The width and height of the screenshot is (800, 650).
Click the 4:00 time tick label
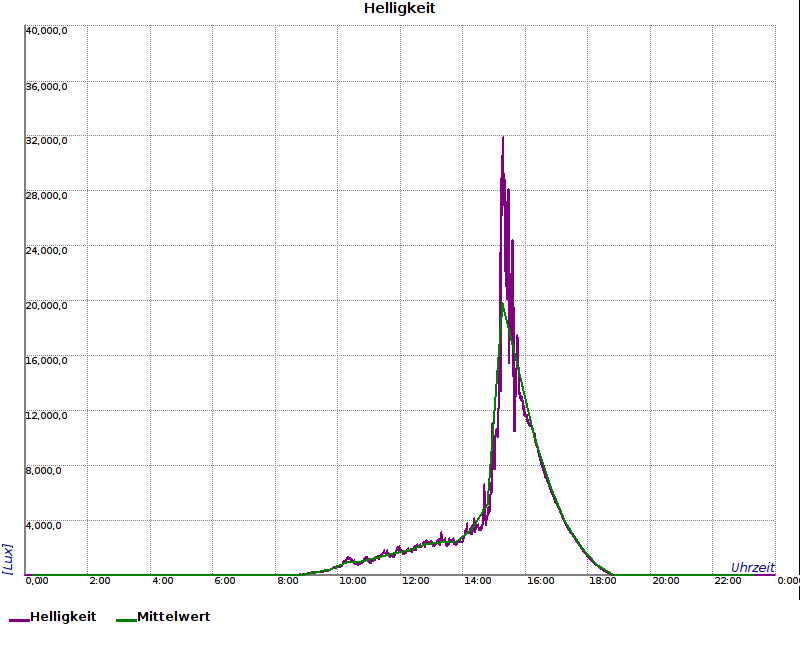pyautogui.click(x=163, y=581)
